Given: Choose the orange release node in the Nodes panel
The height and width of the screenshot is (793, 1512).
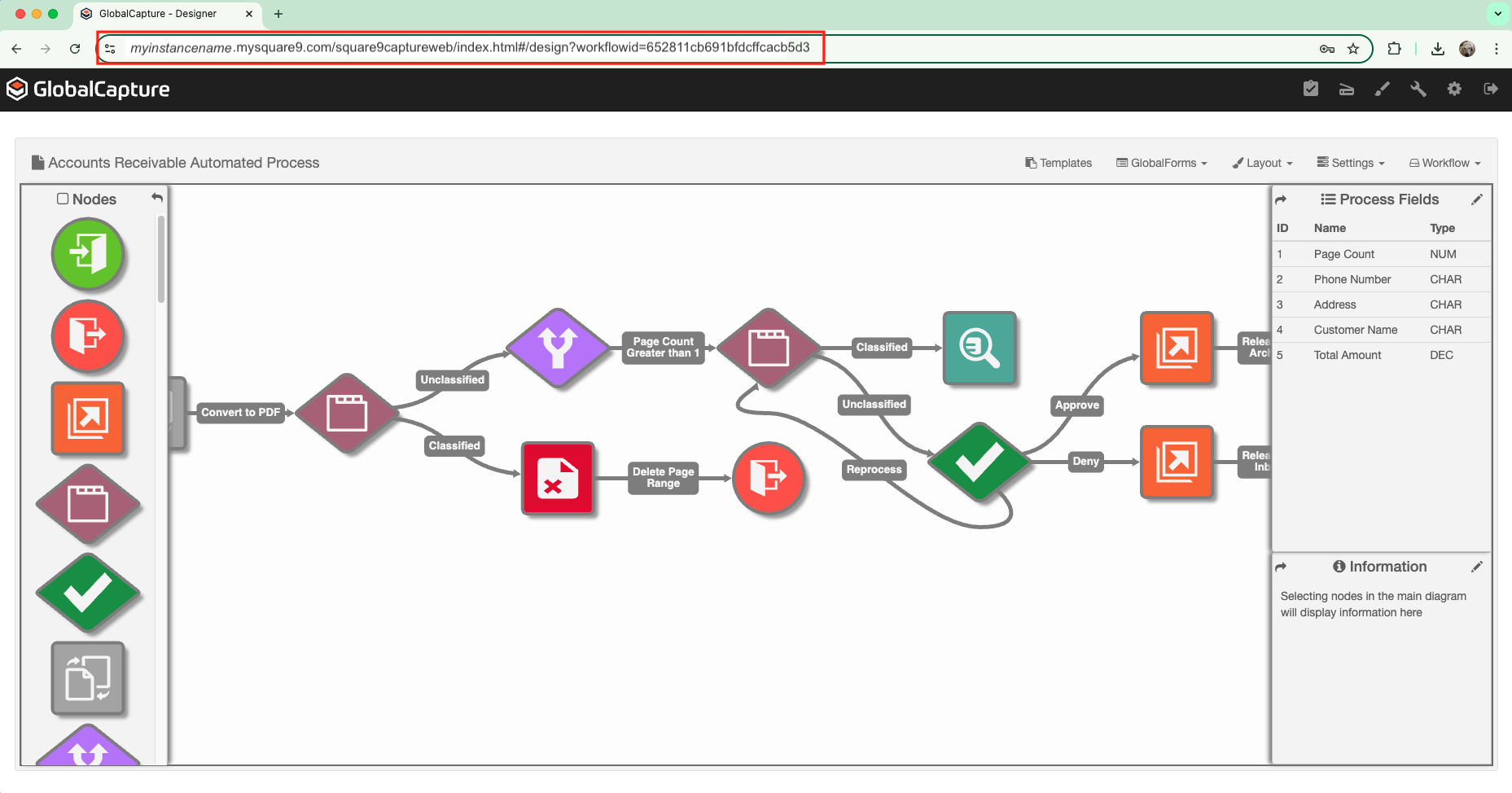Looking at the screenshot, I should tap(87, 418).
